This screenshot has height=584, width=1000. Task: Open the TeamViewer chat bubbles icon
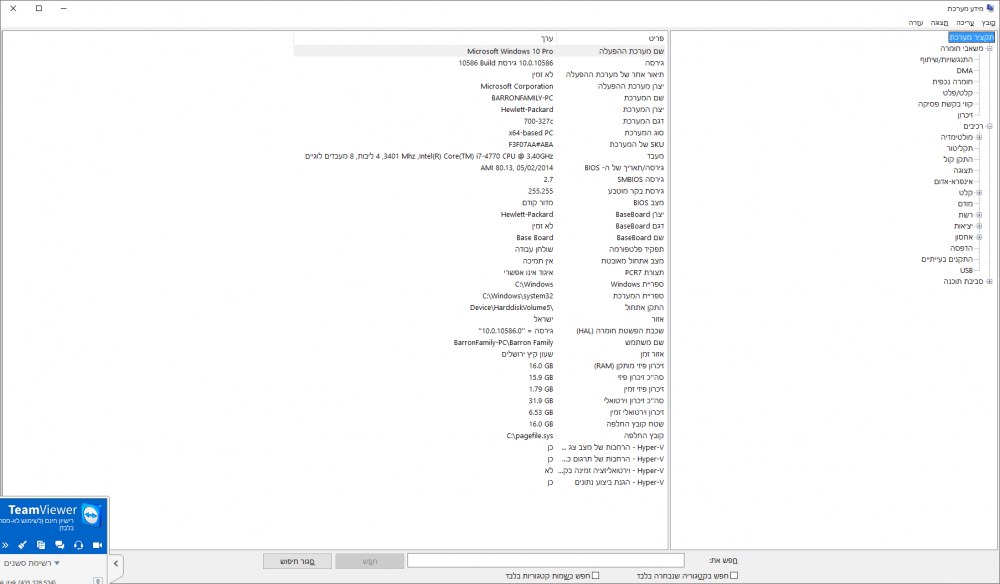[59, 545]
